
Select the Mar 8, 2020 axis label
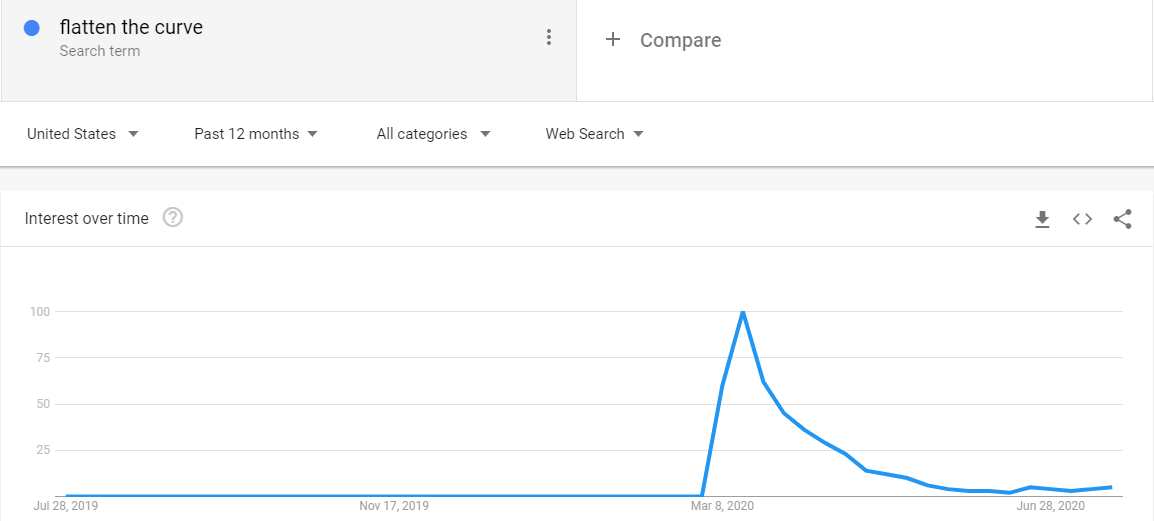tap(720, 506)
